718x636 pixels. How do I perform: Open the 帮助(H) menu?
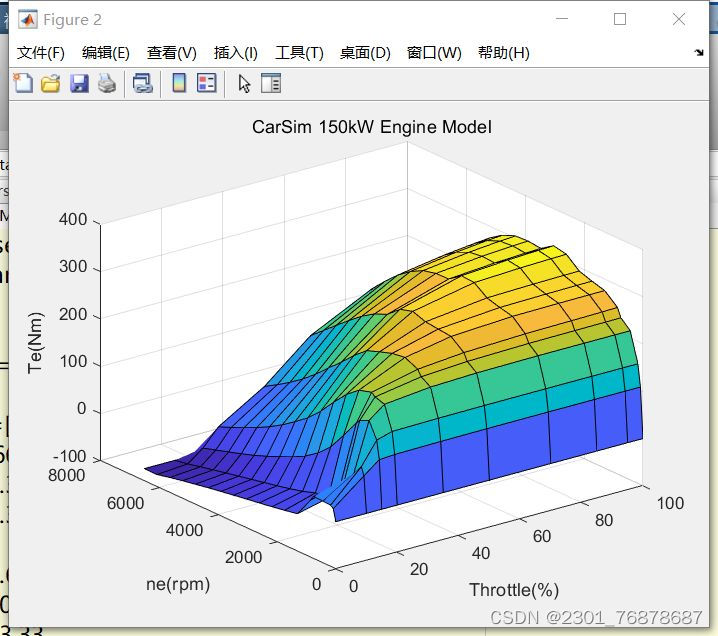(504, 53)
